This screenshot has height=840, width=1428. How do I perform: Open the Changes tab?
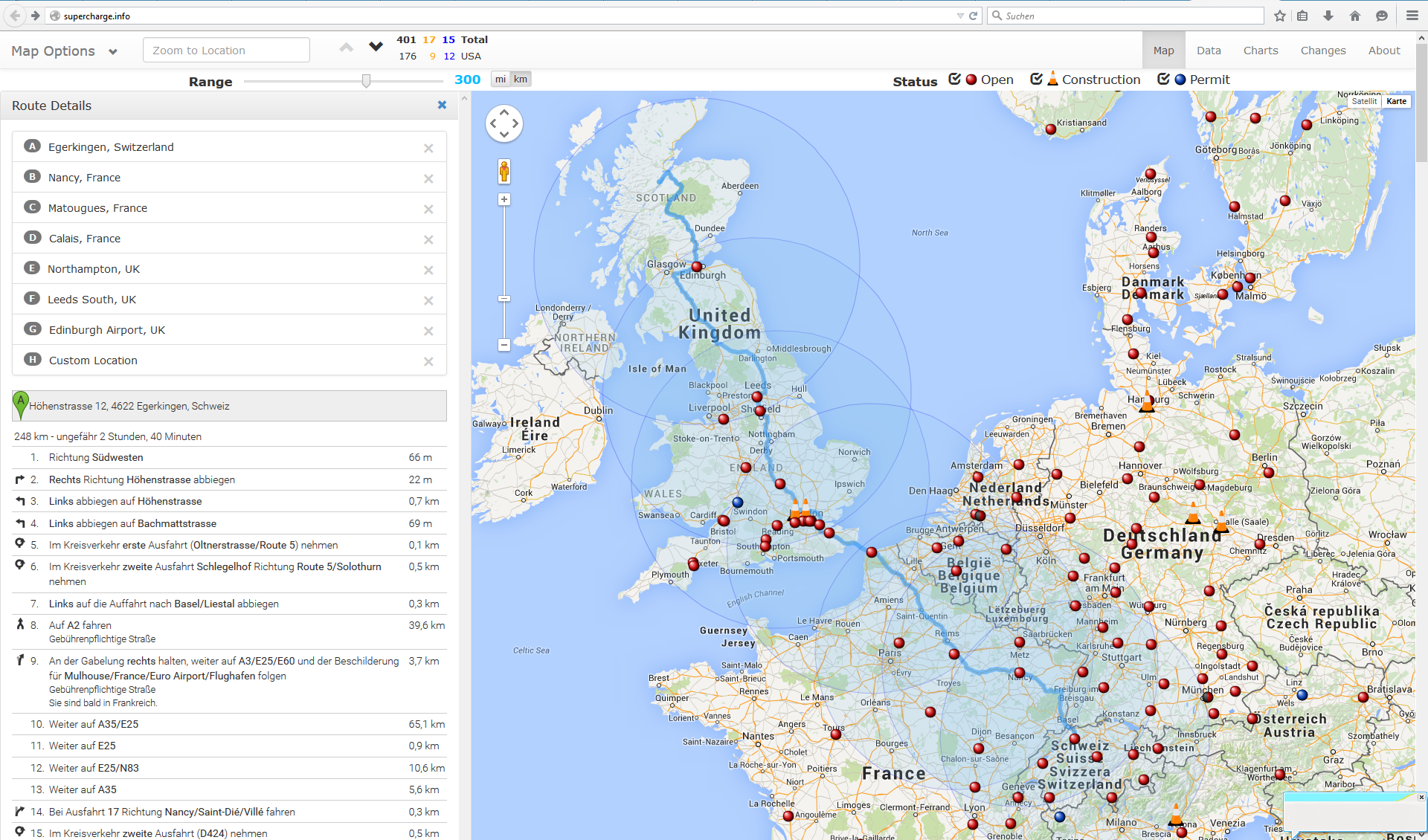click(x=1322, y=51)
